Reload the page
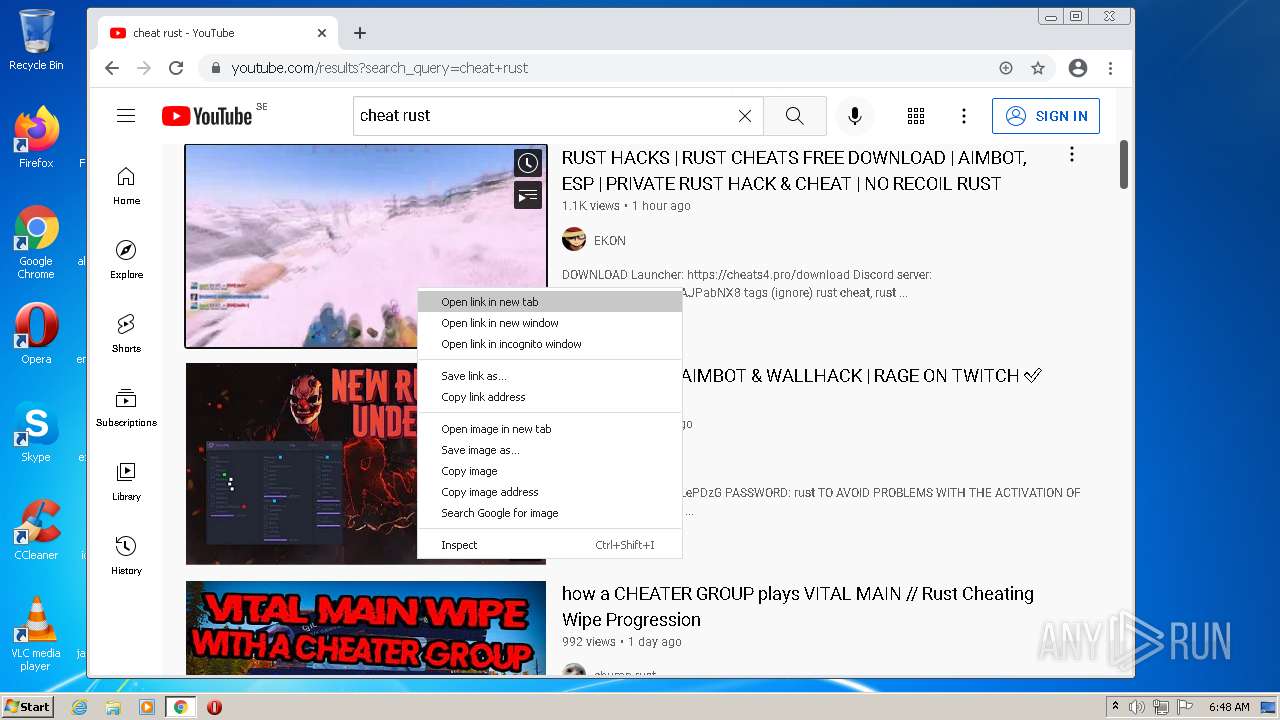1280x720 pixels. (176, 68)
